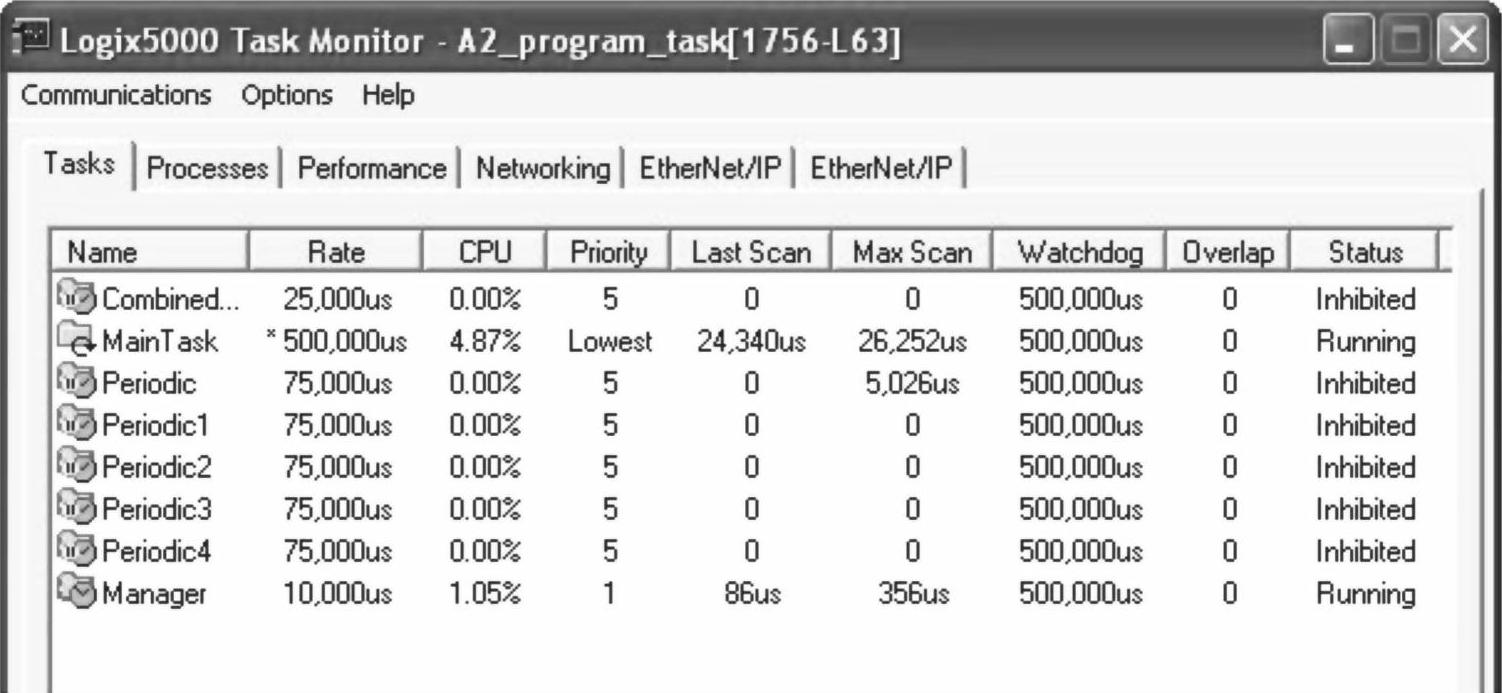
Task: Open the Help menu
Action: [x=388, y=96]
